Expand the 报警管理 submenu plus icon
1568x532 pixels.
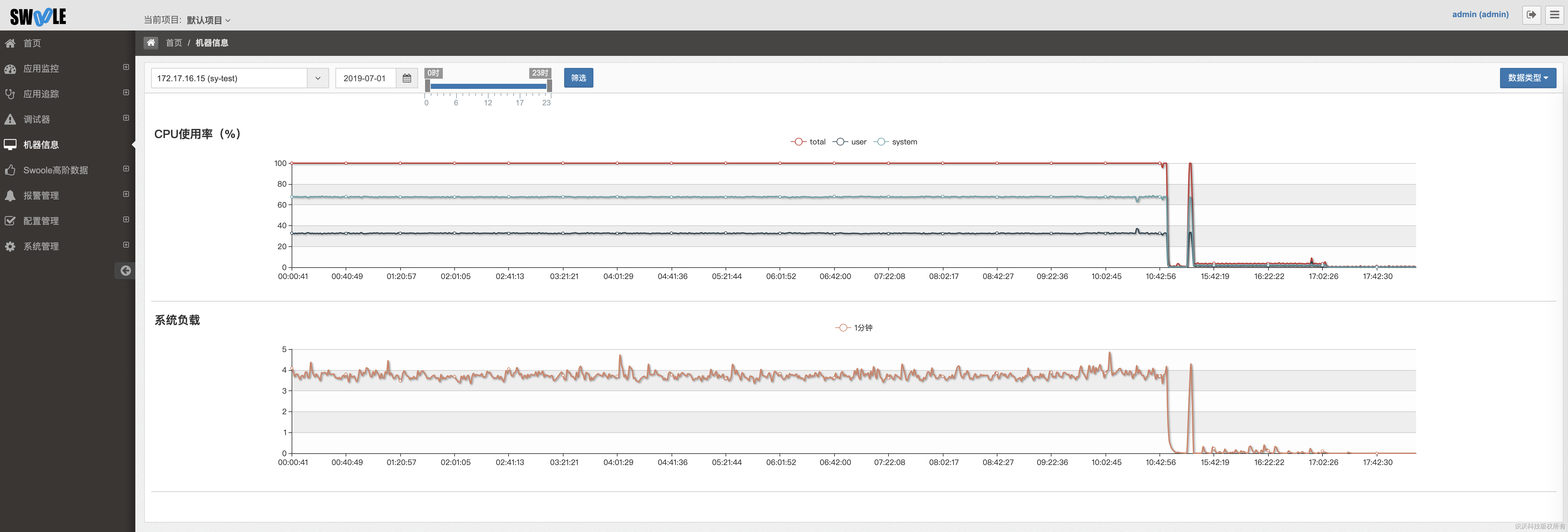[126, 194]
